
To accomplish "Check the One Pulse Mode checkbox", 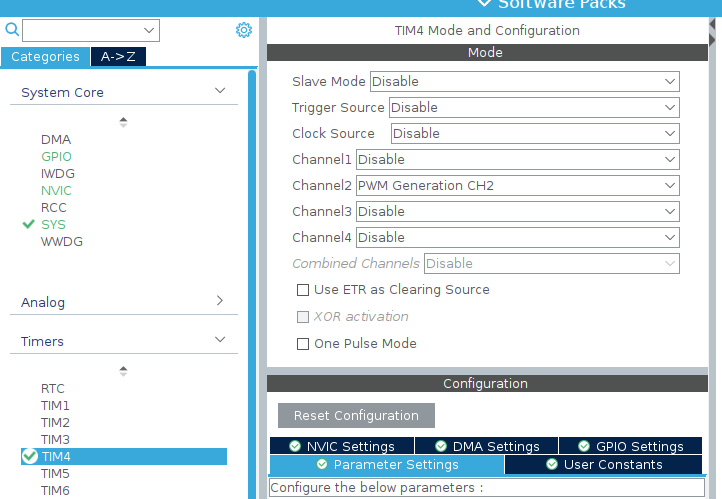I will [303, 344].
